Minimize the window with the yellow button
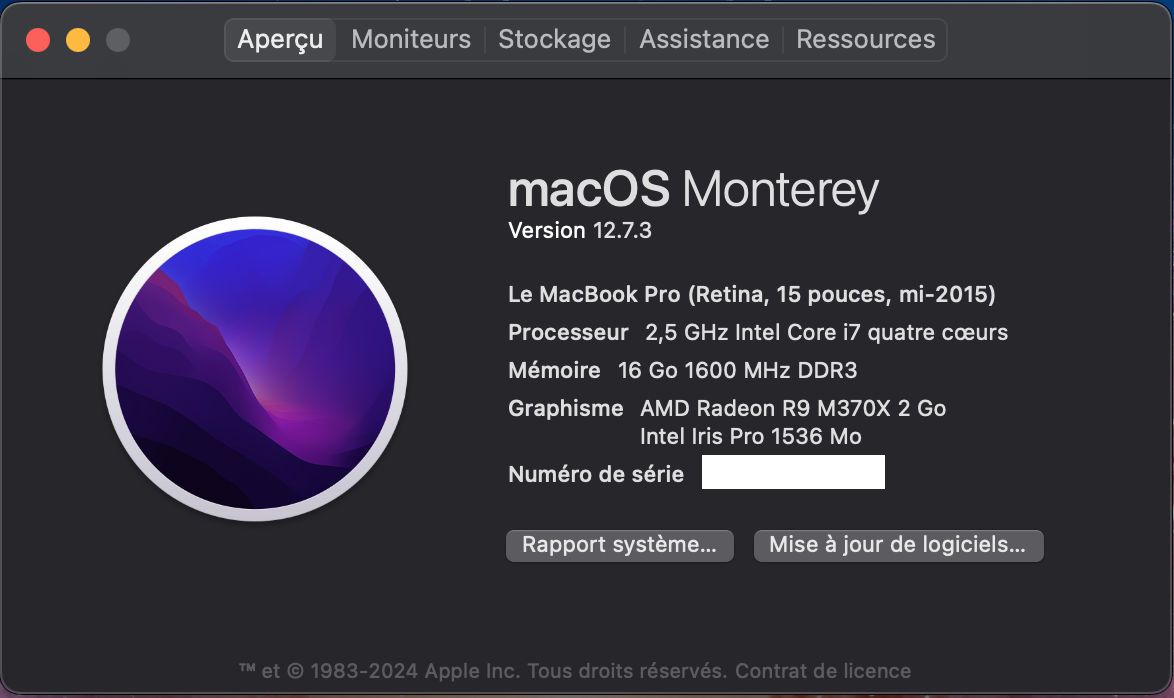1174x698 pixels. click(78, 40)
